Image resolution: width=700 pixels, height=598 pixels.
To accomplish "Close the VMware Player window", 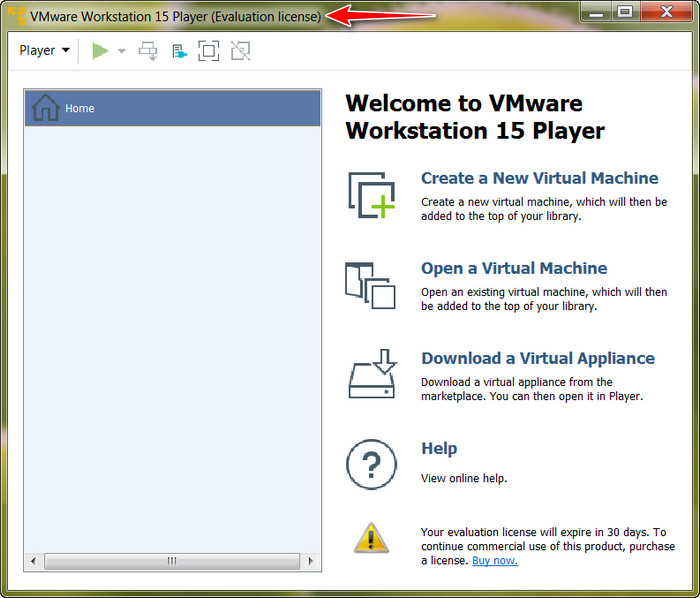I will (667, 12).
